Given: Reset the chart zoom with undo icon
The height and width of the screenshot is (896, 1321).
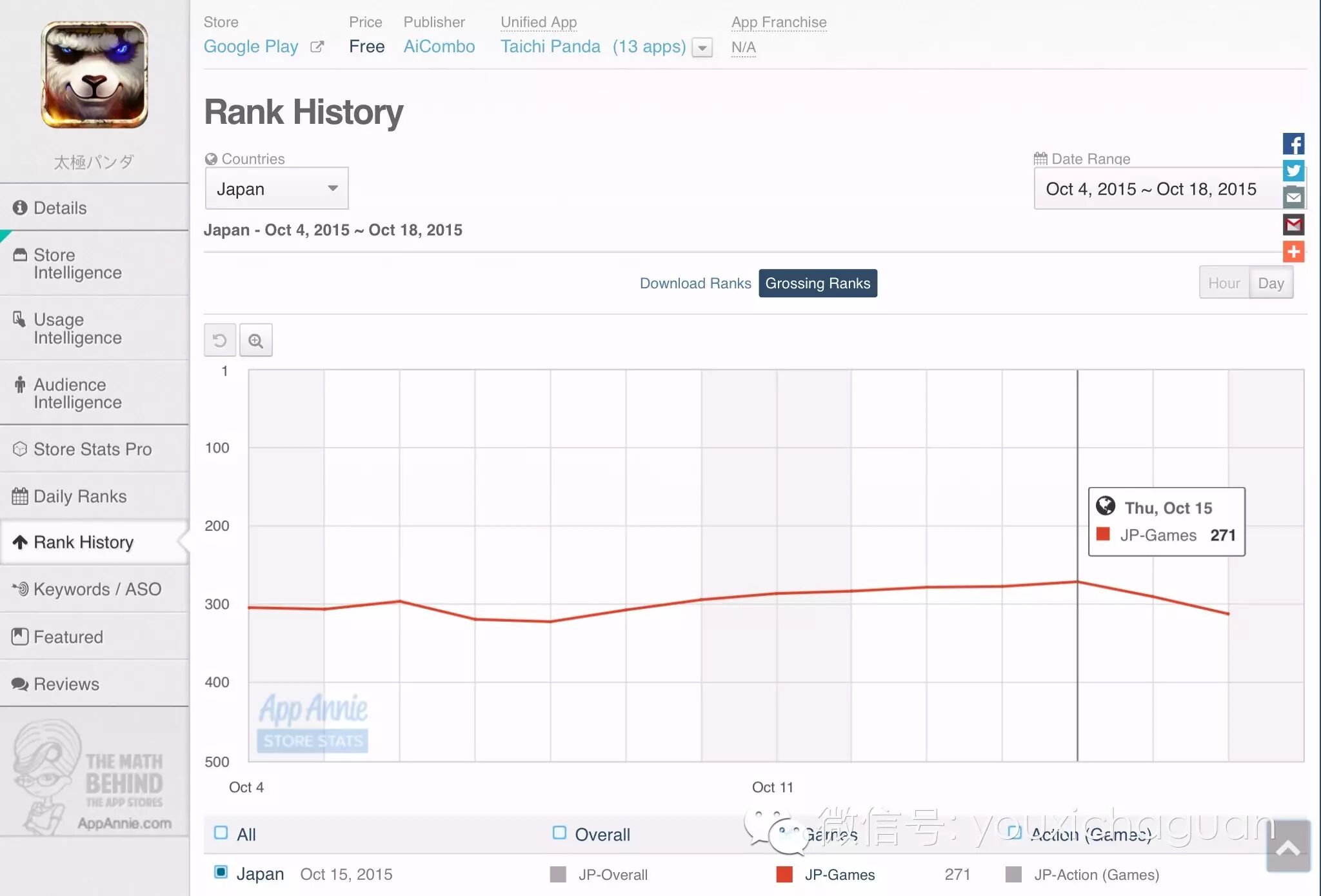Looking at the screenshot, I should click(x=220, y=341).
